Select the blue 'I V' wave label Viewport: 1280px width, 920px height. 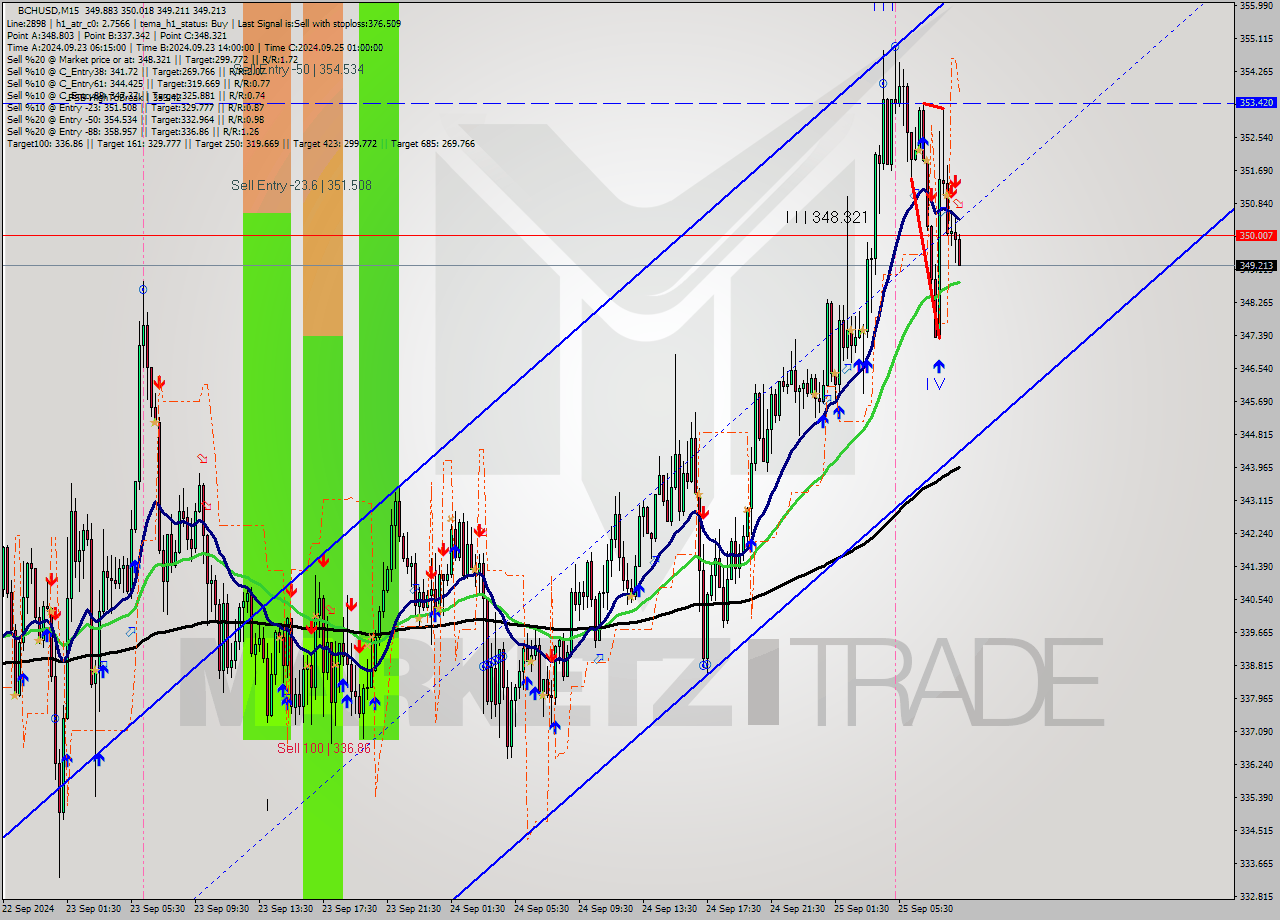pyautogui.click(x=934, y=384)
